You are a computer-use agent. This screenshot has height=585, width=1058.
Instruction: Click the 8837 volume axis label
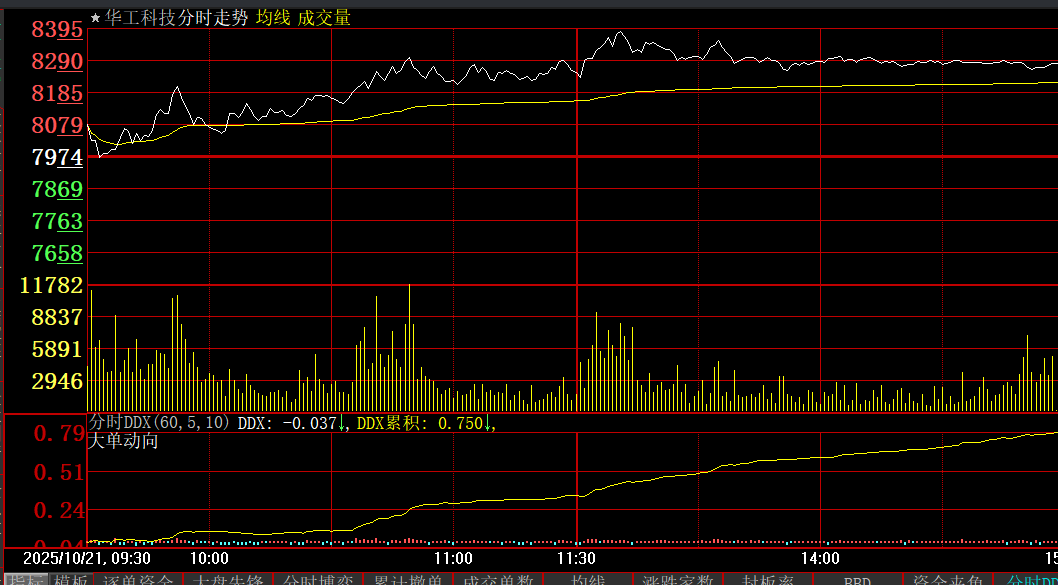pyautogui.click(x=57, y=317)
